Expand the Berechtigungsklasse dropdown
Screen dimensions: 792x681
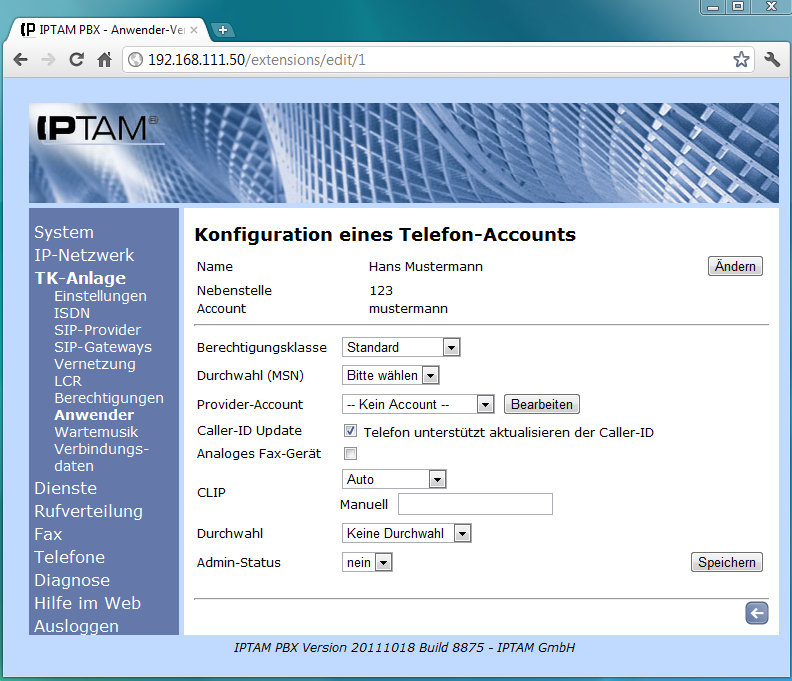401,348
